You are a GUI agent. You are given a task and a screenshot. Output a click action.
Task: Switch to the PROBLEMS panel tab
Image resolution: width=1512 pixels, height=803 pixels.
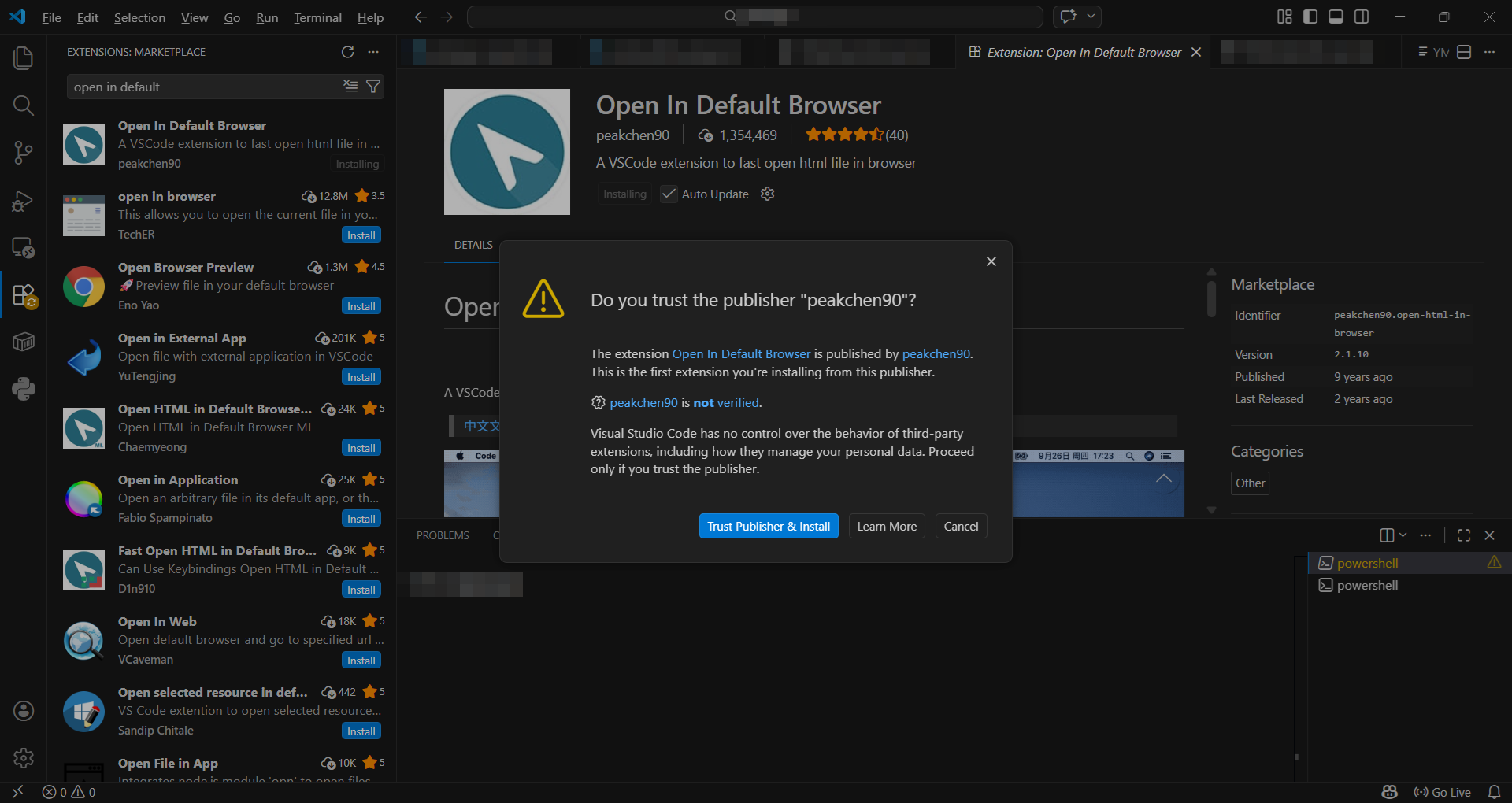(443, 535)
